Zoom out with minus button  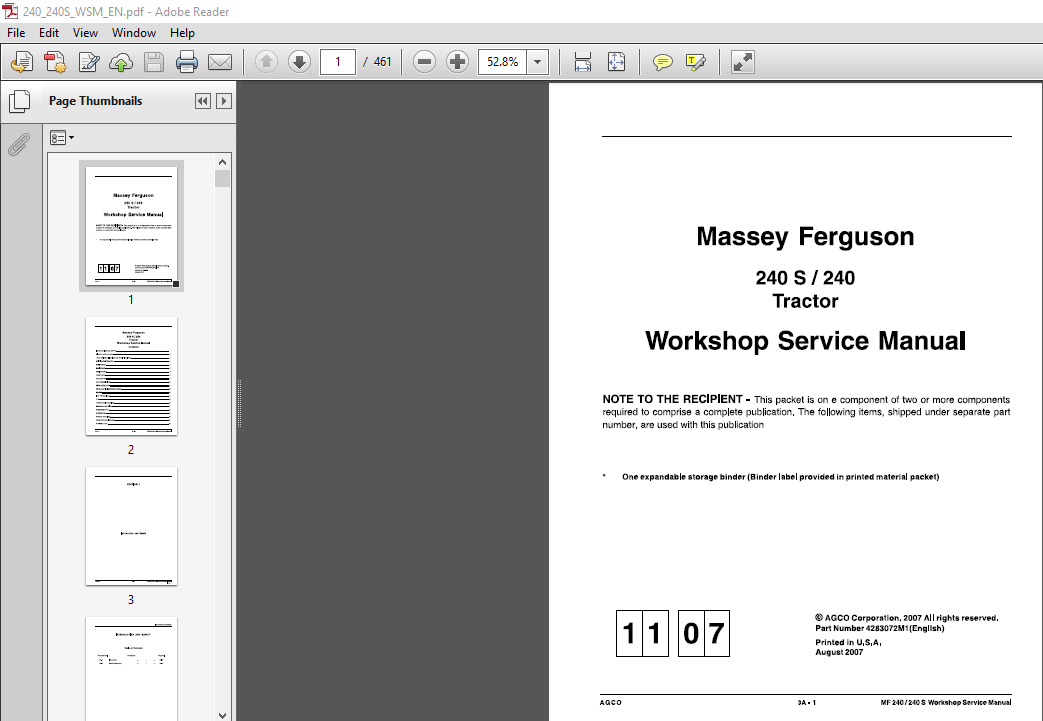pyautogui.click(x=424, y=62)
